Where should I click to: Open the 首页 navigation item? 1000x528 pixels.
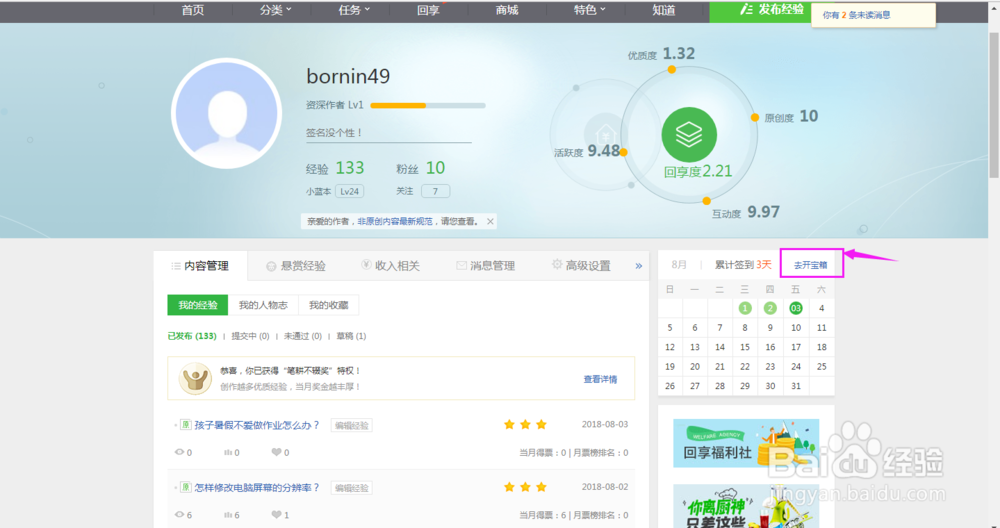tap(193, 10)
